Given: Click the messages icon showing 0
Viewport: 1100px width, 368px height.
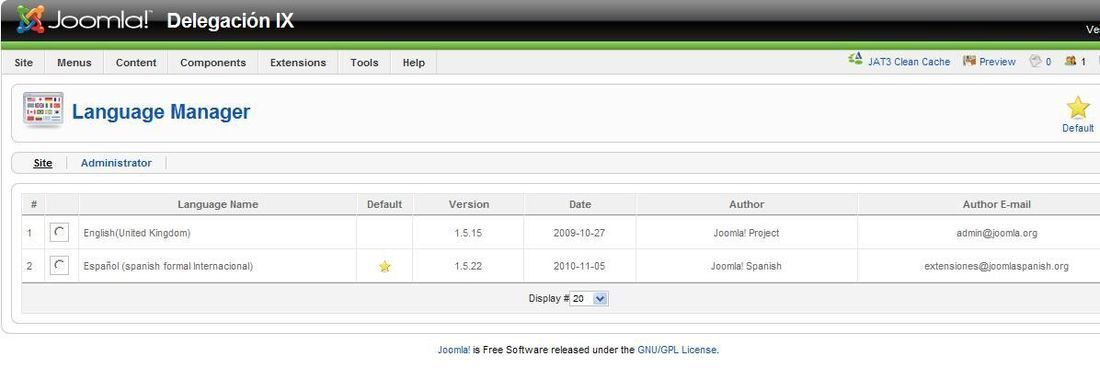Looking at the screenshot, I should [x=1035, y=61].
